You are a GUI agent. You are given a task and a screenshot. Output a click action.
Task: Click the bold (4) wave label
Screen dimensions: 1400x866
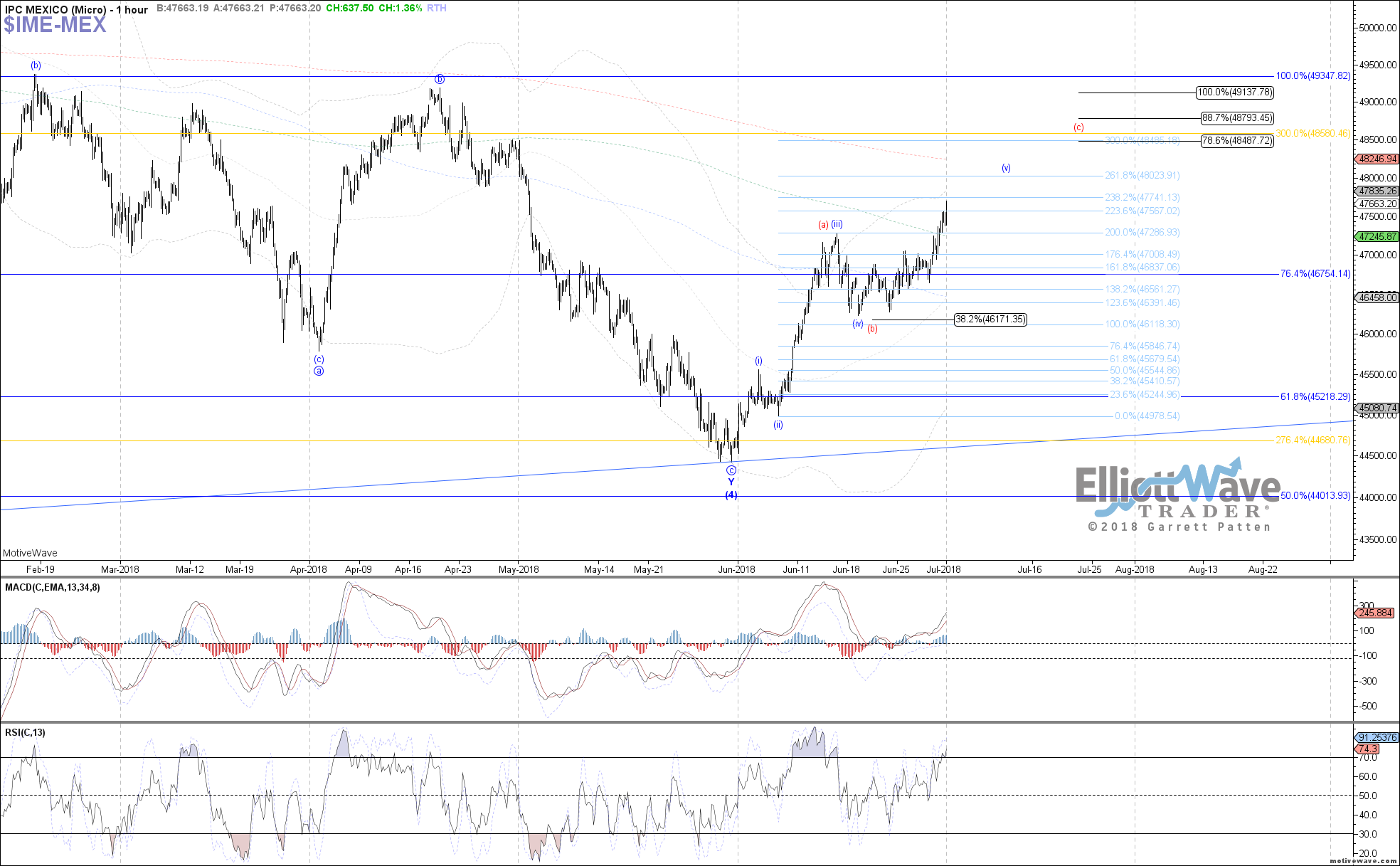click(x=731, y=495)
